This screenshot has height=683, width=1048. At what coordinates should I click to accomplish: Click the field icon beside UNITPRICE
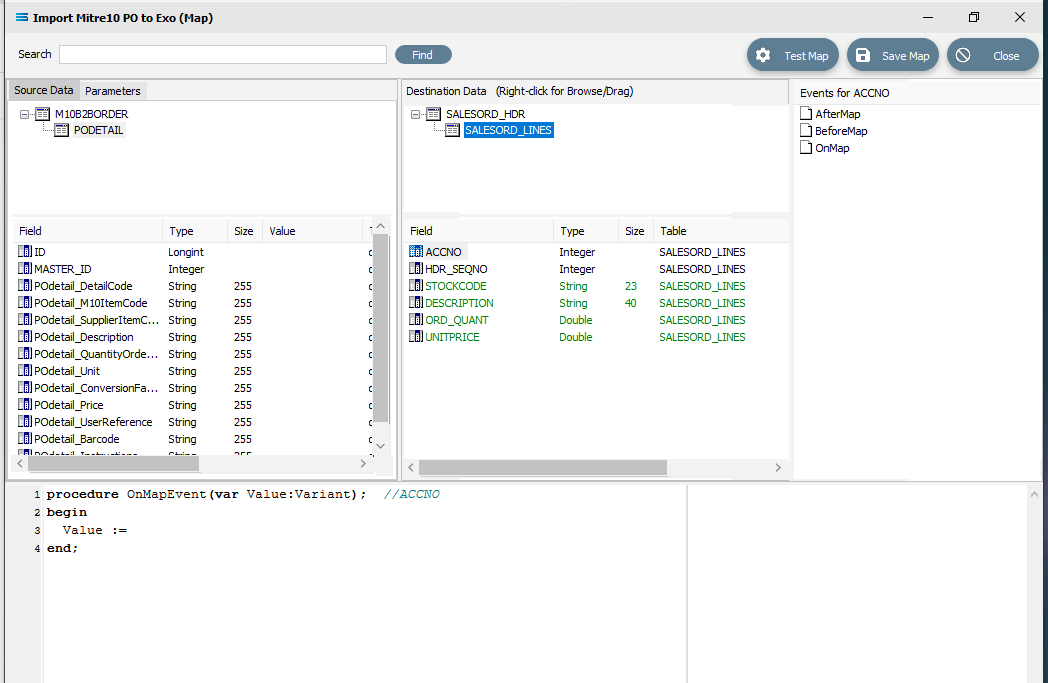416,337
